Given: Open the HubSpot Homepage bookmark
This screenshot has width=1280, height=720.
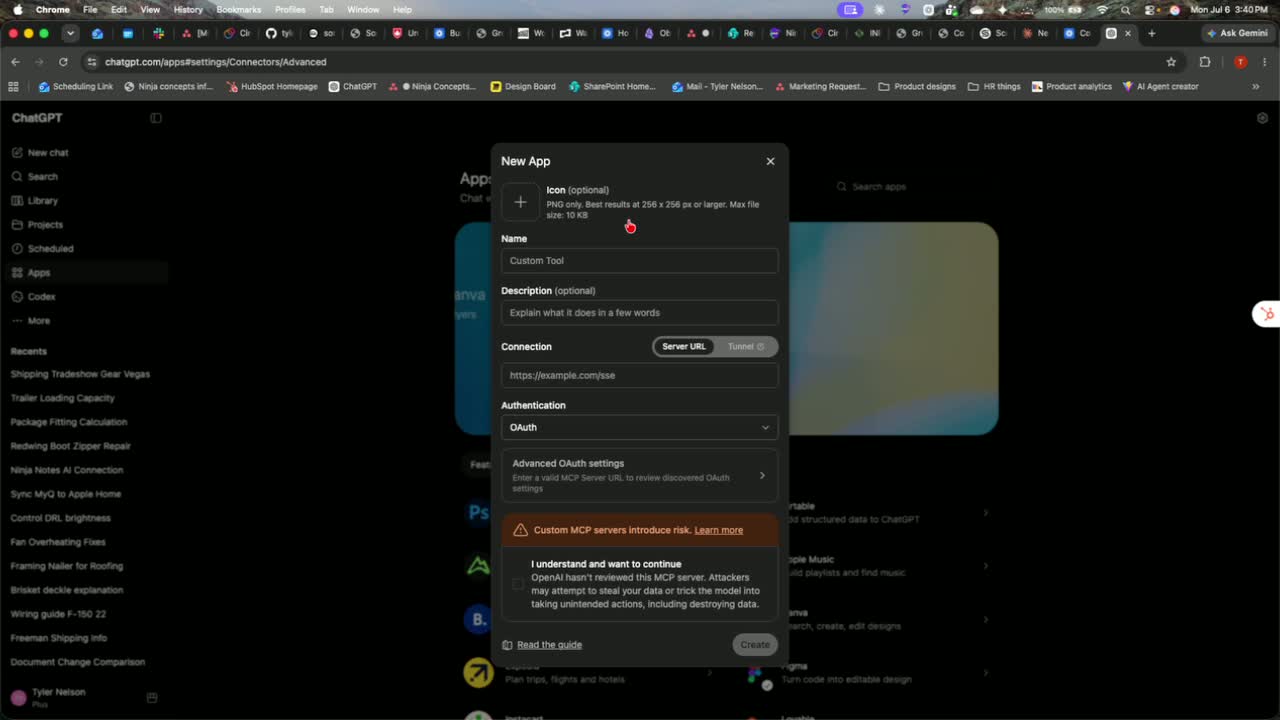Looking at the screenshot, I should (272, 87).
